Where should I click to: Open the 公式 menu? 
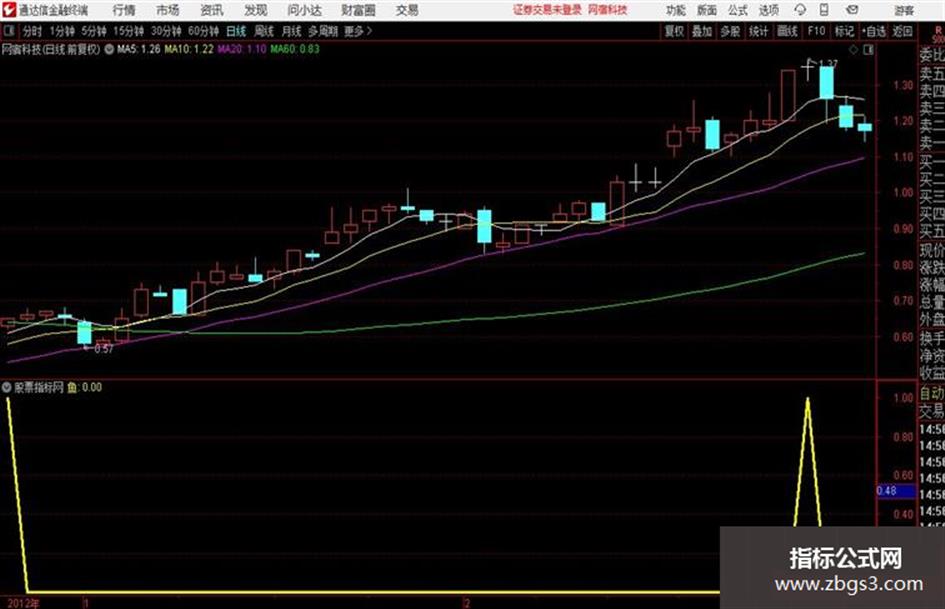point(738,10)
